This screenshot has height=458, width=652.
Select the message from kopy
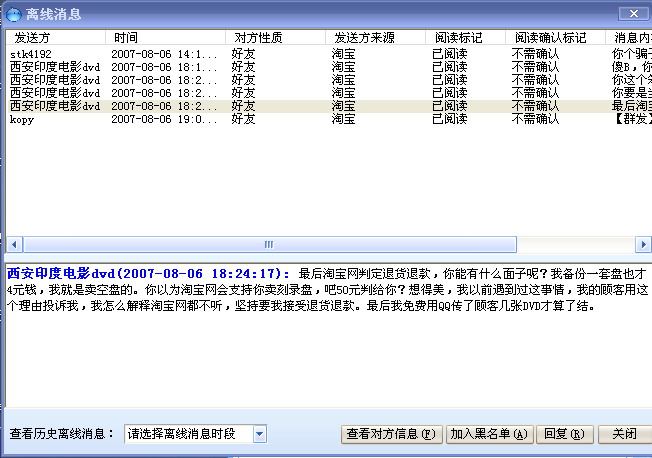[22, 119]
